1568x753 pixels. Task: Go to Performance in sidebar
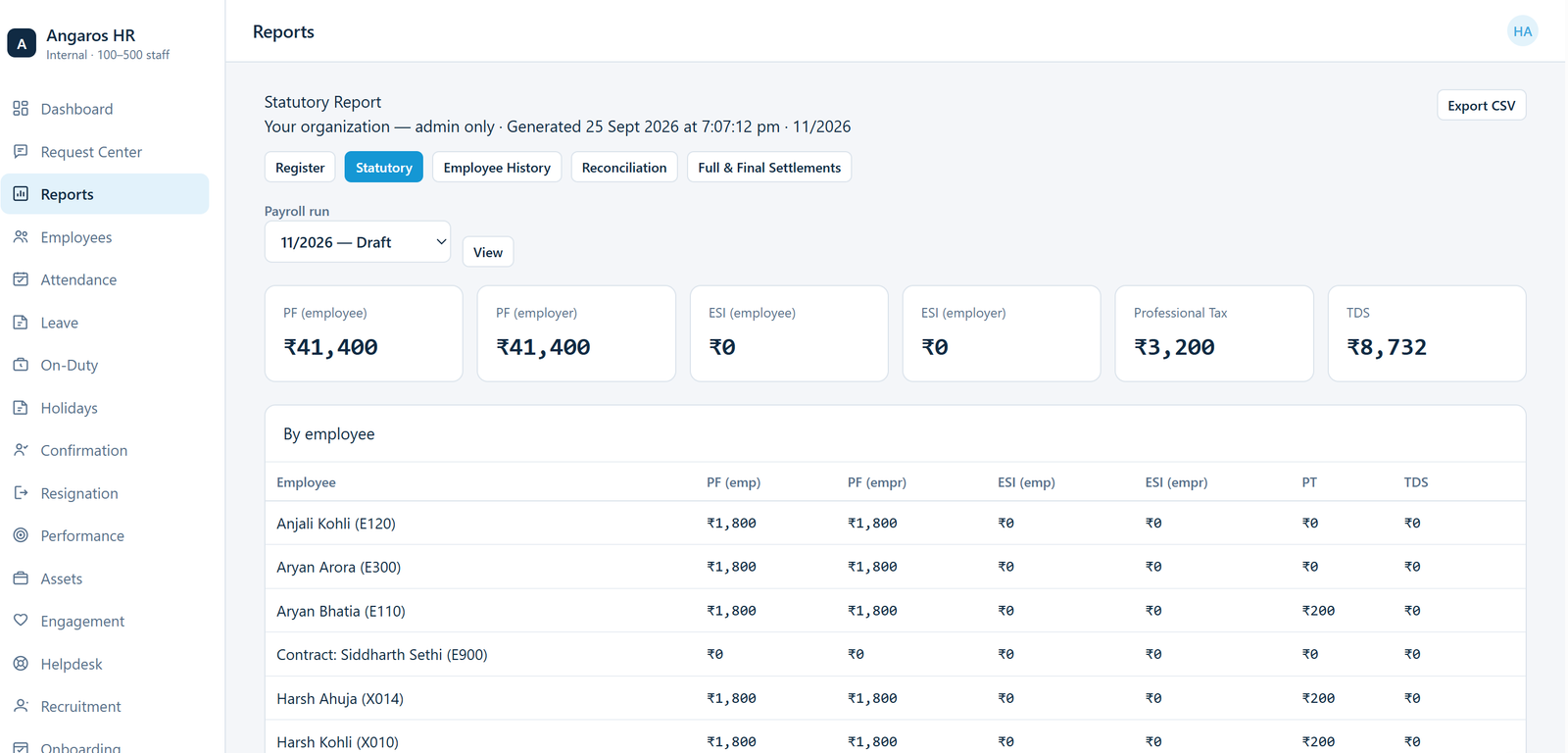(105, 535)
